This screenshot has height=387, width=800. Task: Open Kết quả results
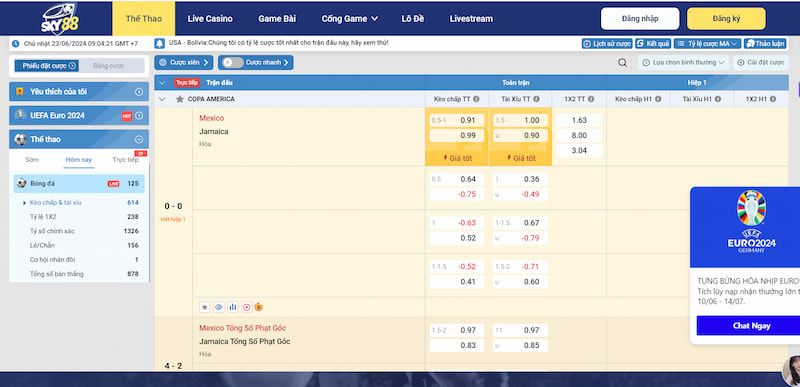pos(654,44)
